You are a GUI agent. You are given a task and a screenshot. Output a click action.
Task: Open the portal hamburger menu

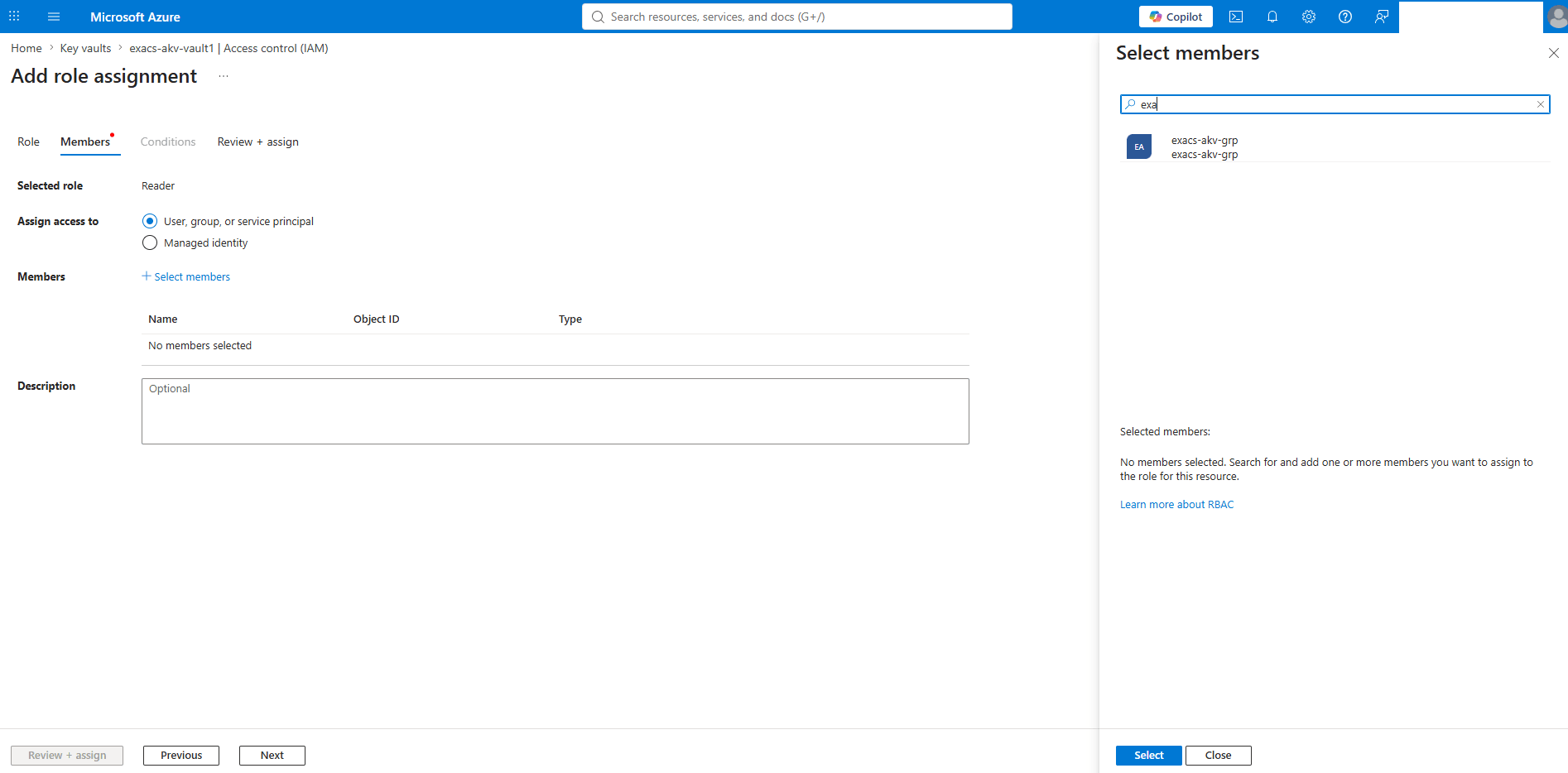point(54,17)
